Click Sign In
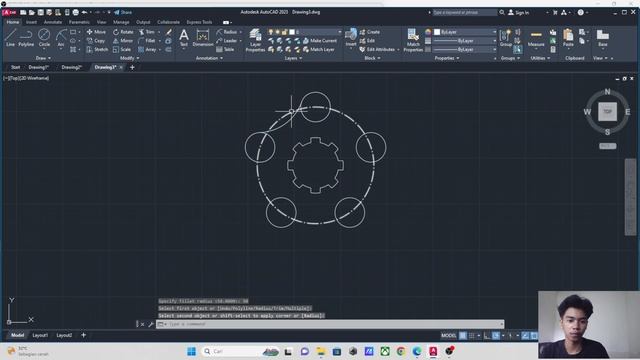Viewport: 640px width, 360px height. pos(518,13)
